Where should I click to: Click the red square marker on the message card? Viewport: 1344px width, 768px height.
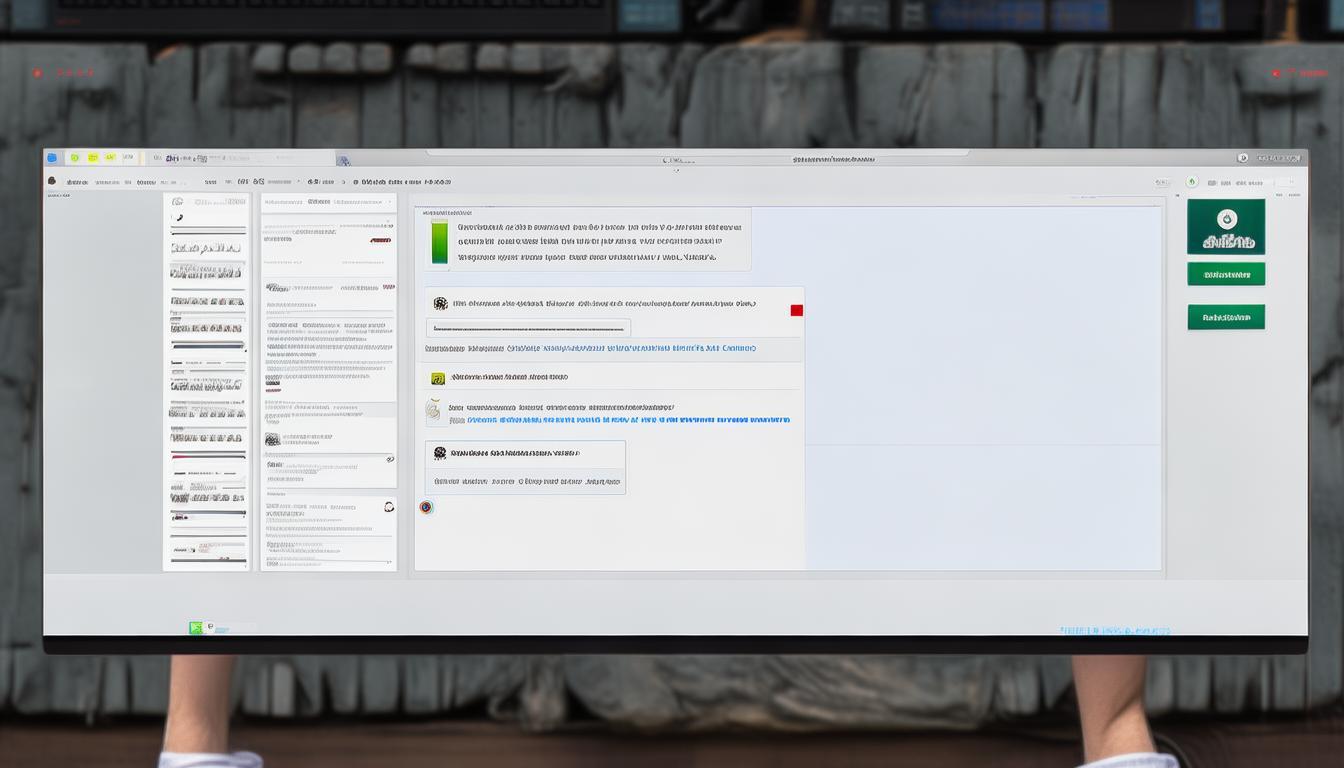click(x=796, y=310)
